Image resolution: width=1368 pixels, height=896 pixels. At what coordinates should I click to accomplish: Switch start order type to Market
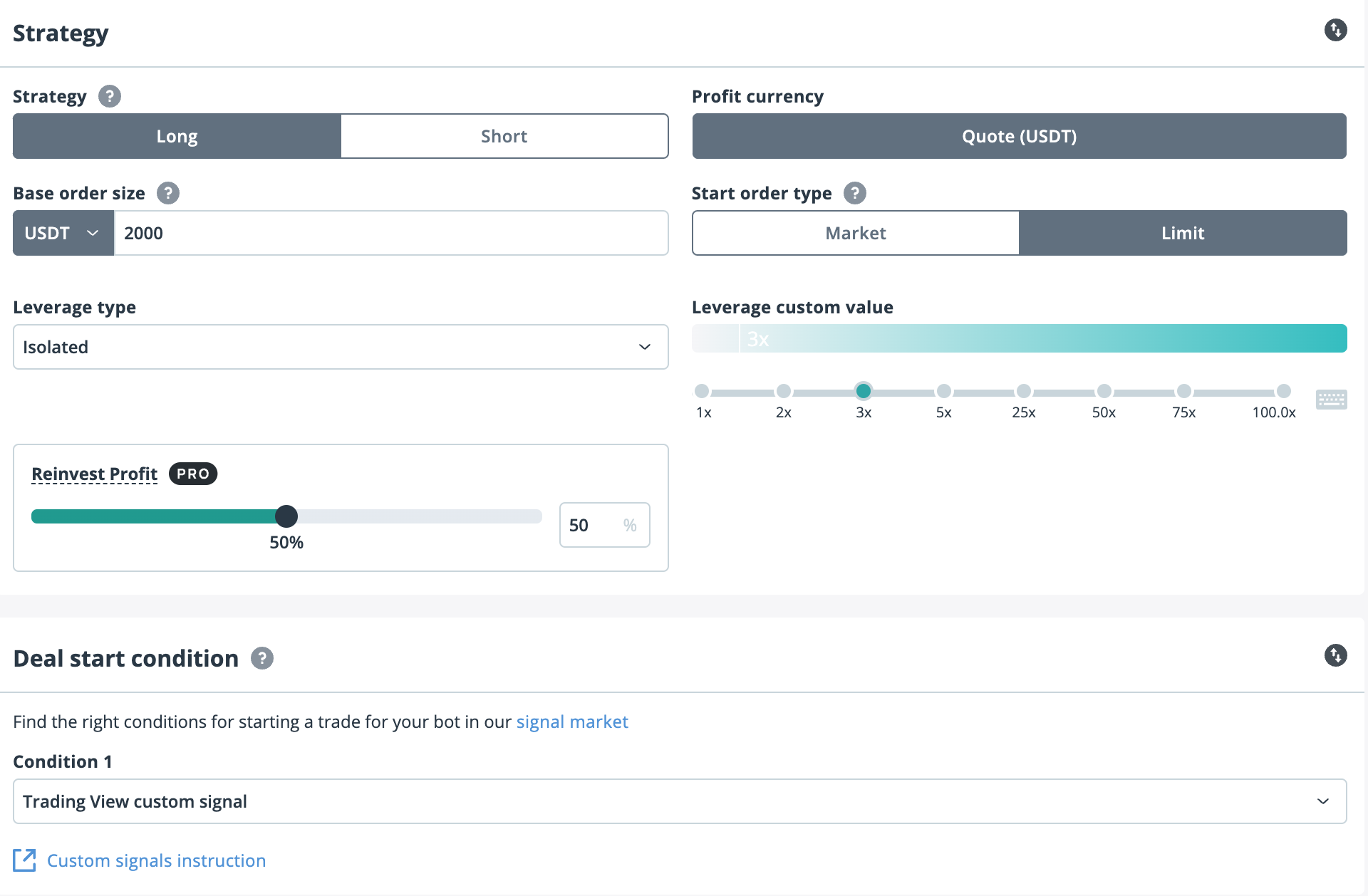pos(855,233)
